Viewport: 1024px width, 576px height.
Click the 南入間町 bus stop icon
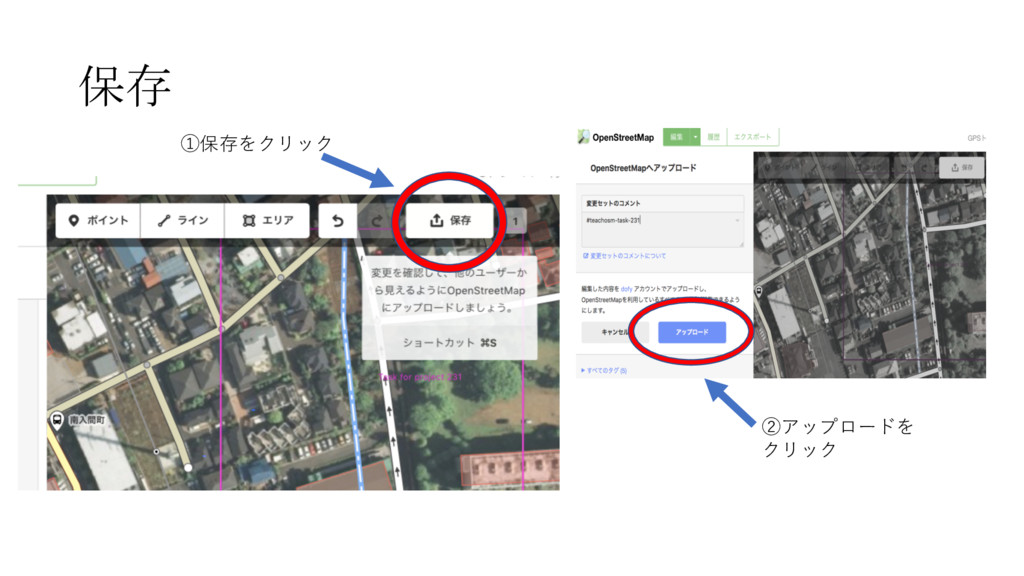click(x=57, y=420)
